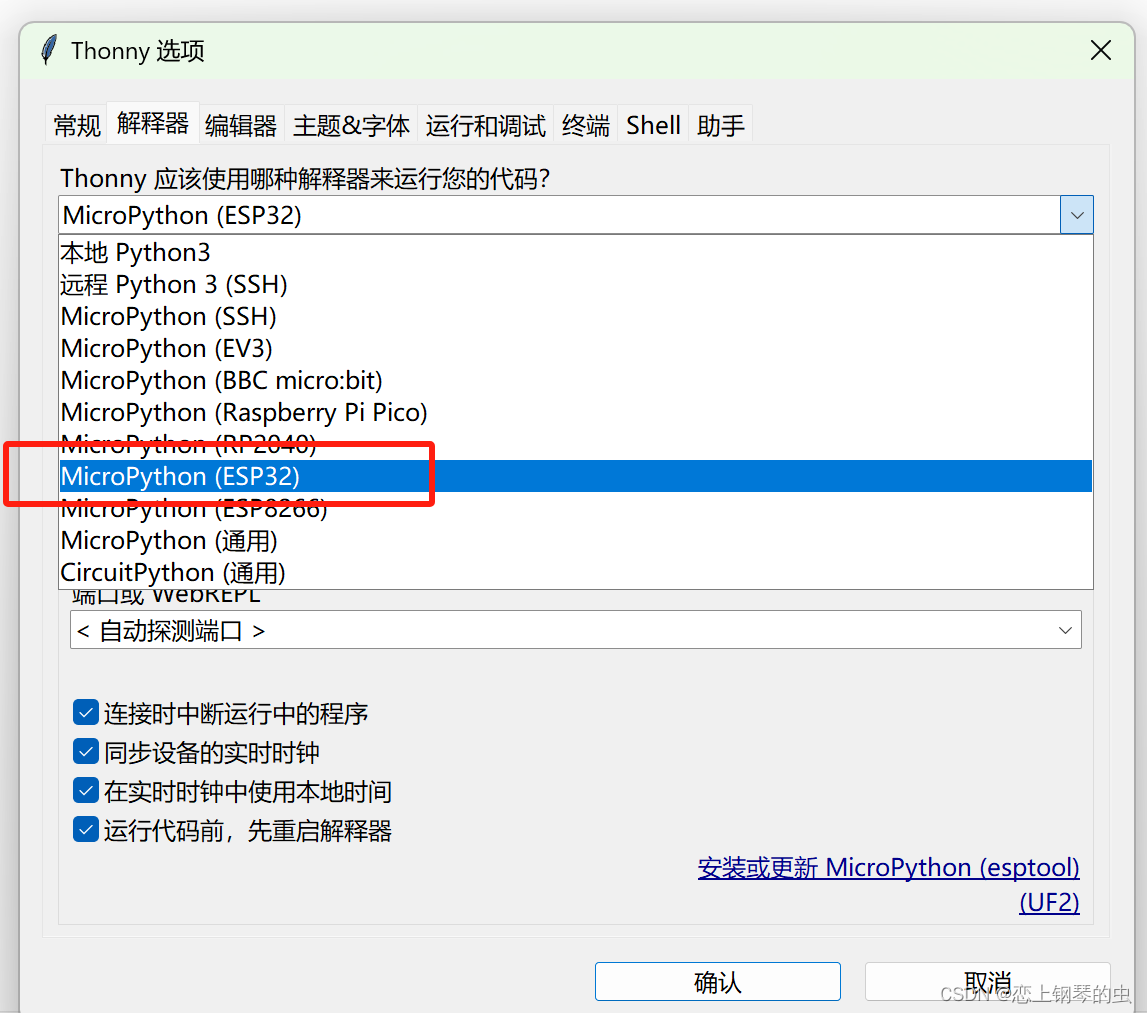Open the 解释器 tab

(x=153, y=123)
